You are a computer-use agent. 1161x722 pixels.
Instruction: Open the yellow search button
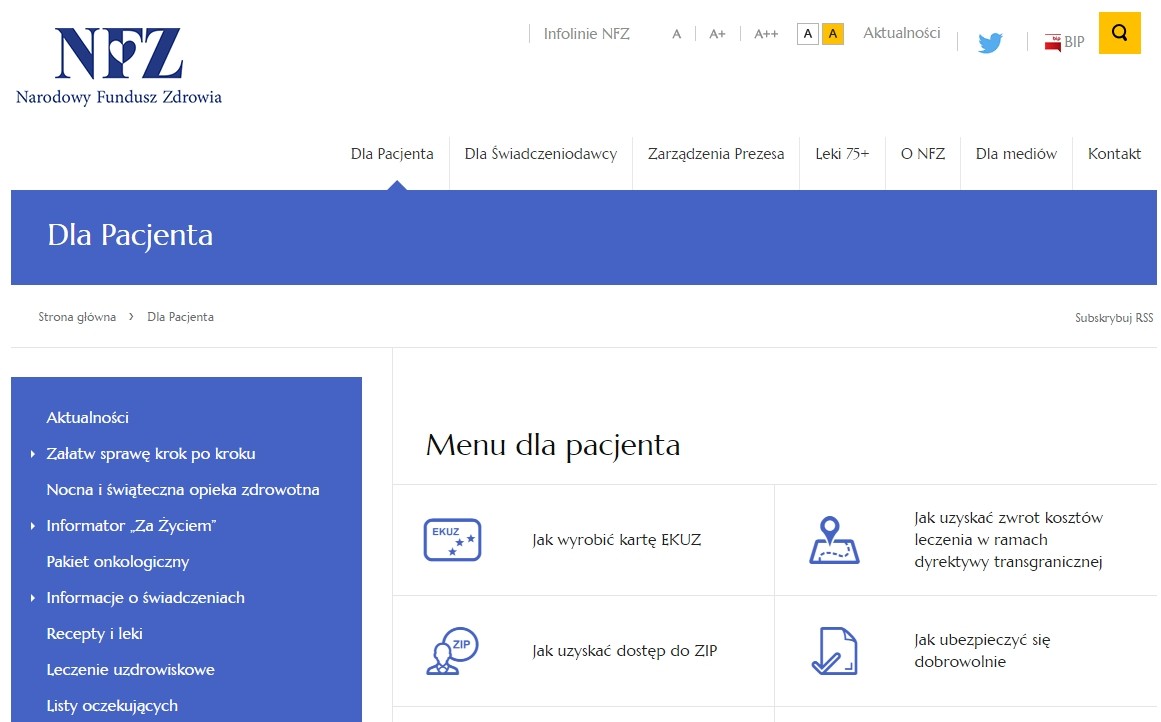tap(1119, 33)
